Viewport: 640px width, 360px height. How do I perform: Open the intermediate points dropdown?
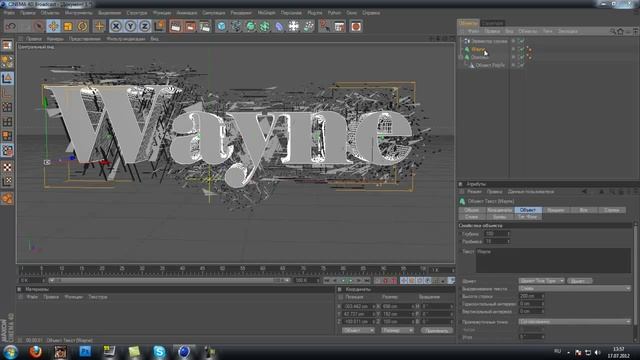(574, 322)
